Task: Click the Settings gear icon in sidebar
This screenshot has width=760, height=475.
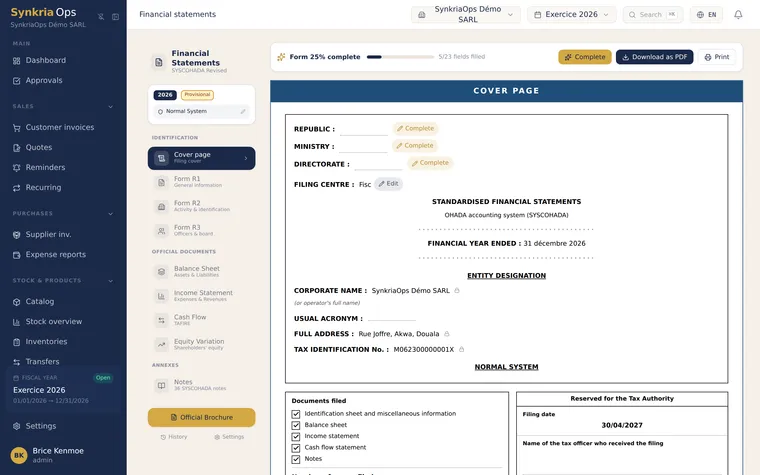Action: [16, 427]
